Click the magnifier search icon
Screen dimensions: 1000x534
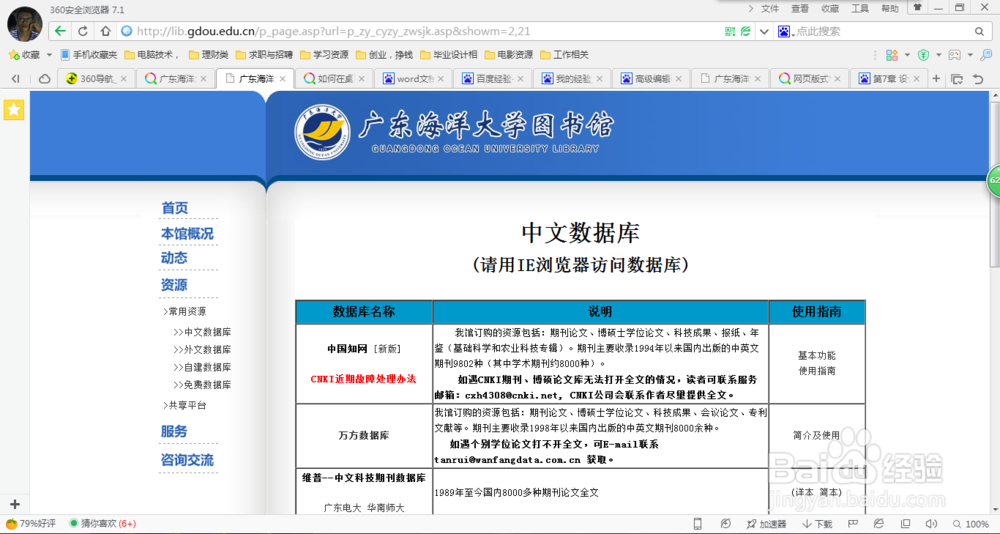point(979,31)
